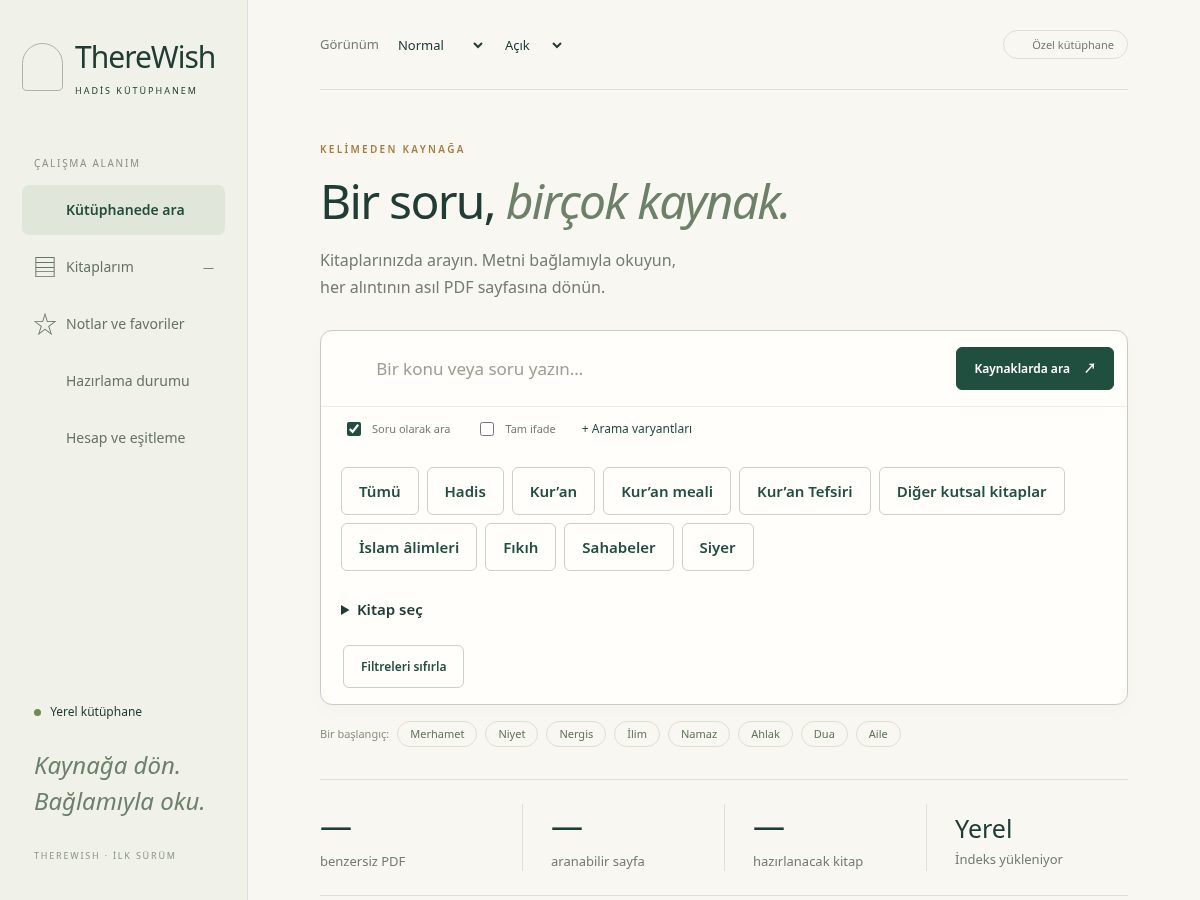Uncheck the Soru olarak ara checkbox
Screen dimensions: 1200x900
pyautogui.click(x=354, y=429)
